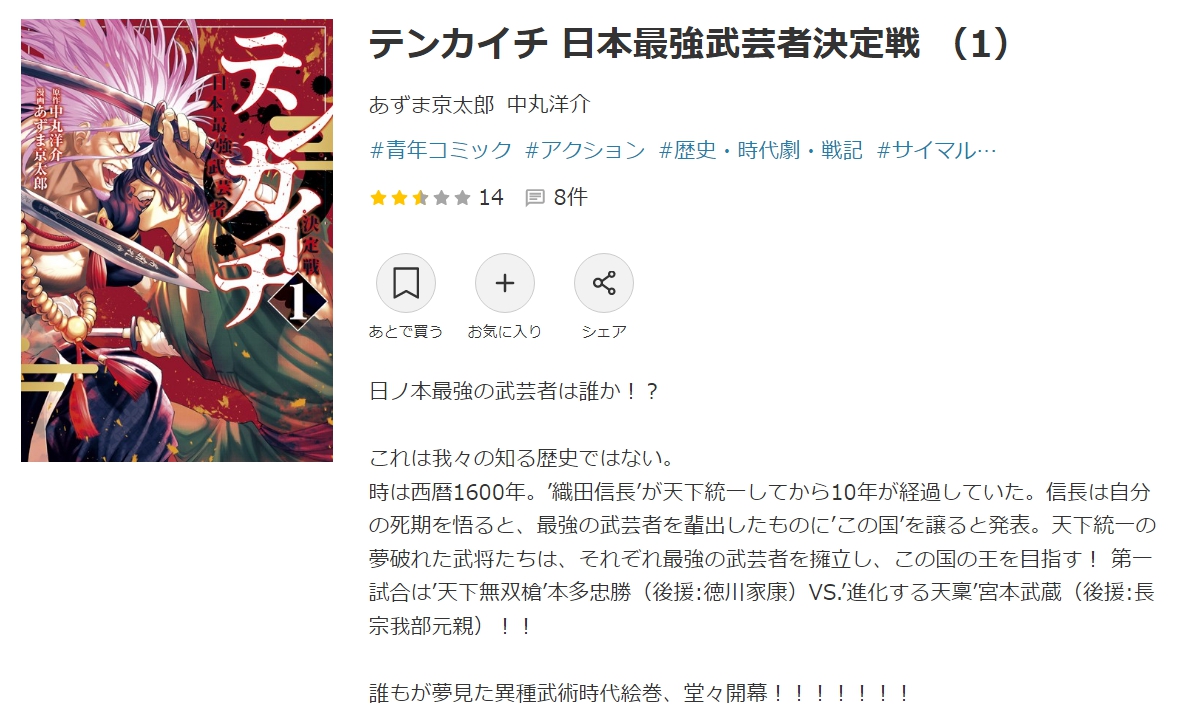The height and width of the screenshot is (721, 1181).
Task: Click the あとで買う label text
Action: click(x=406, y=331)
